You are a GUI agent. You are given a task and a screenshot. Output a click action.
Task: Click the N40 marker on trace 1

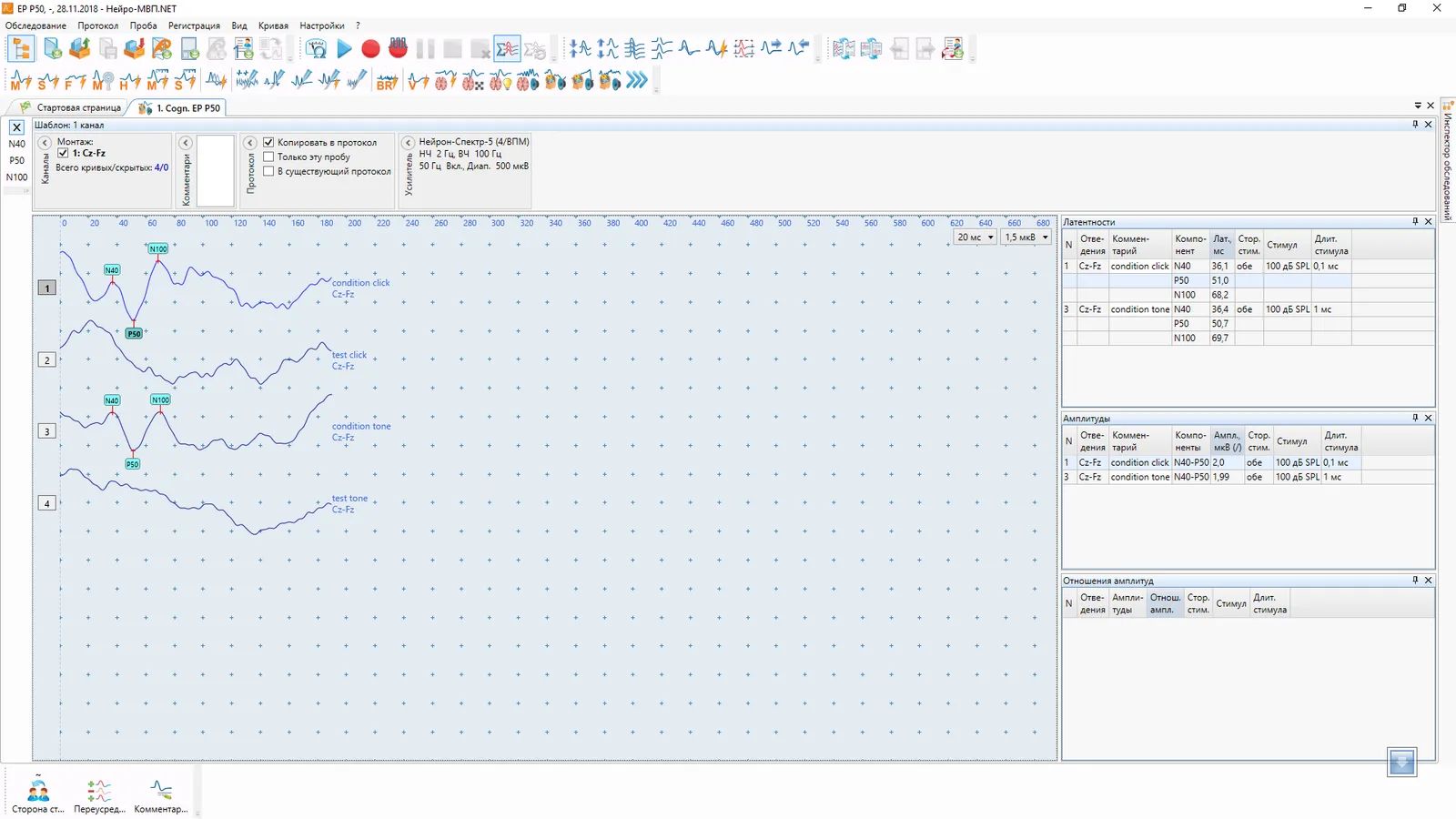click(112, 270)
